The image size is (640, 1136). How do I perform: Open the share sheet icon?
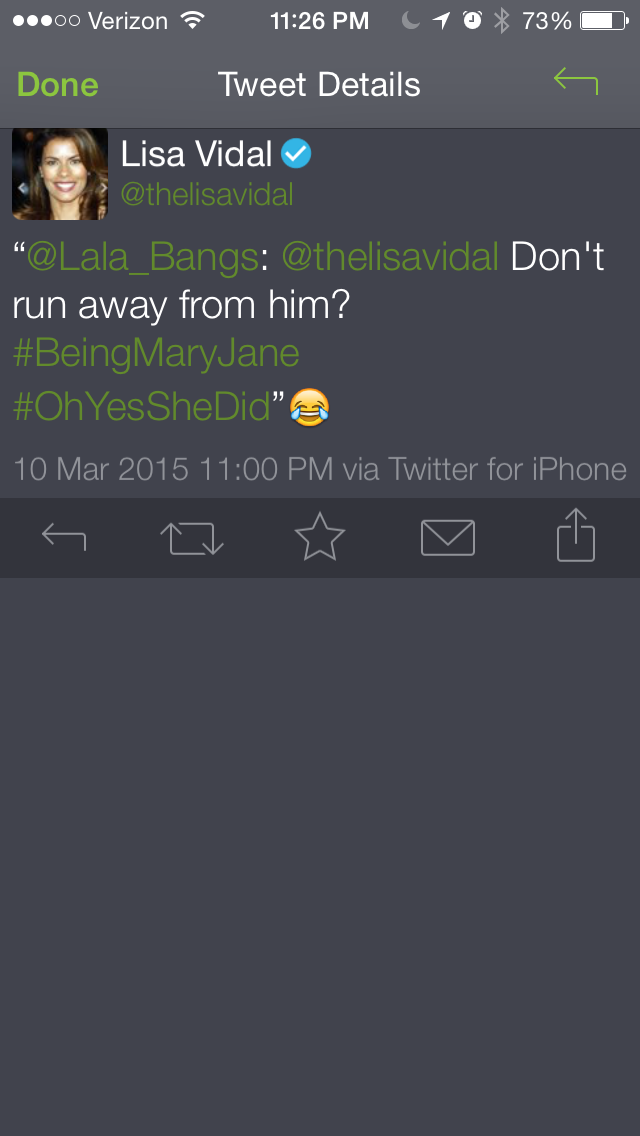[576, 535]
